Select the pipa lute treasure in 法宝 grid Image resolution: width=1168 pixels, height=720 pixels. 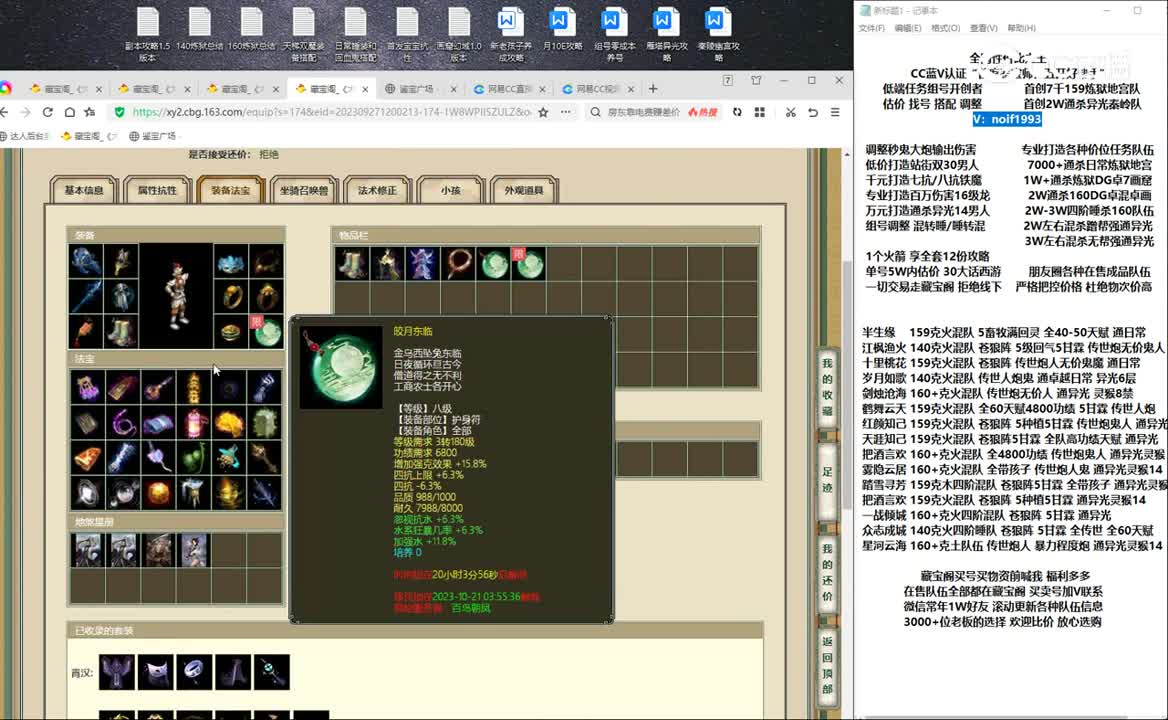click(x=158, y=388)
